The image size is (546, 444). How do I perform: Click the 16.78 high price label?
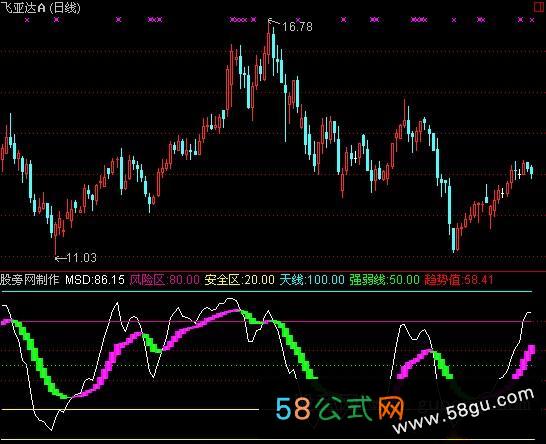coord(297,27)
